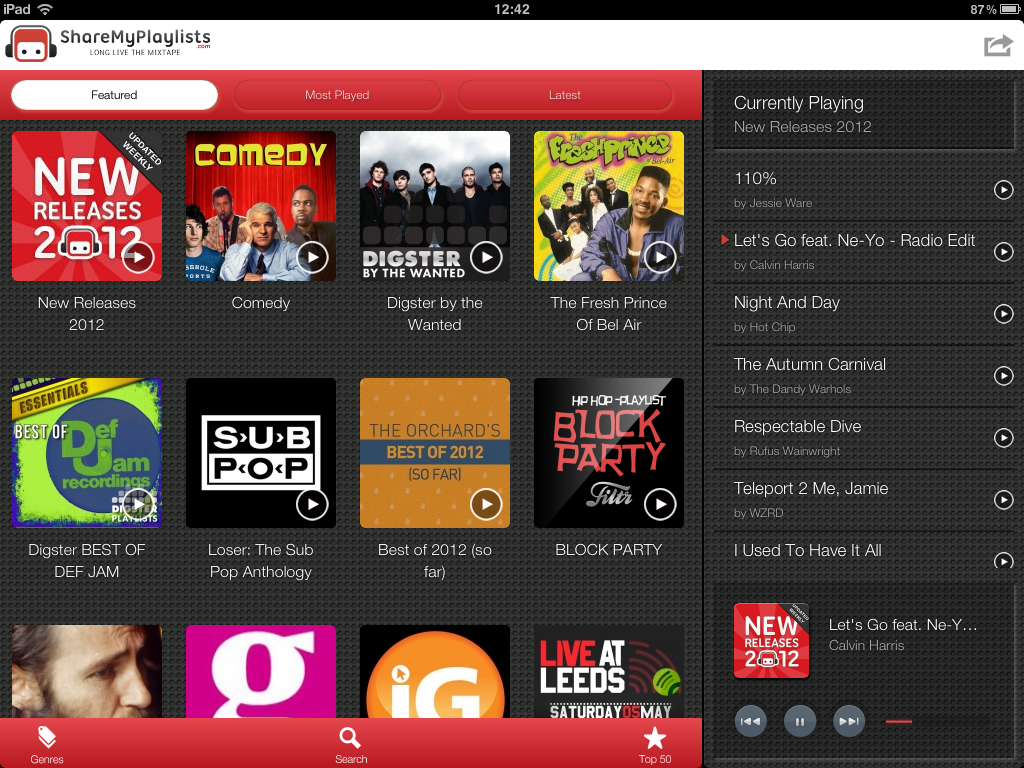Viewport: 1024px width, 768px height.
Task: Open the pink letter g playlist thumbnail
Action: click(261, 671)
